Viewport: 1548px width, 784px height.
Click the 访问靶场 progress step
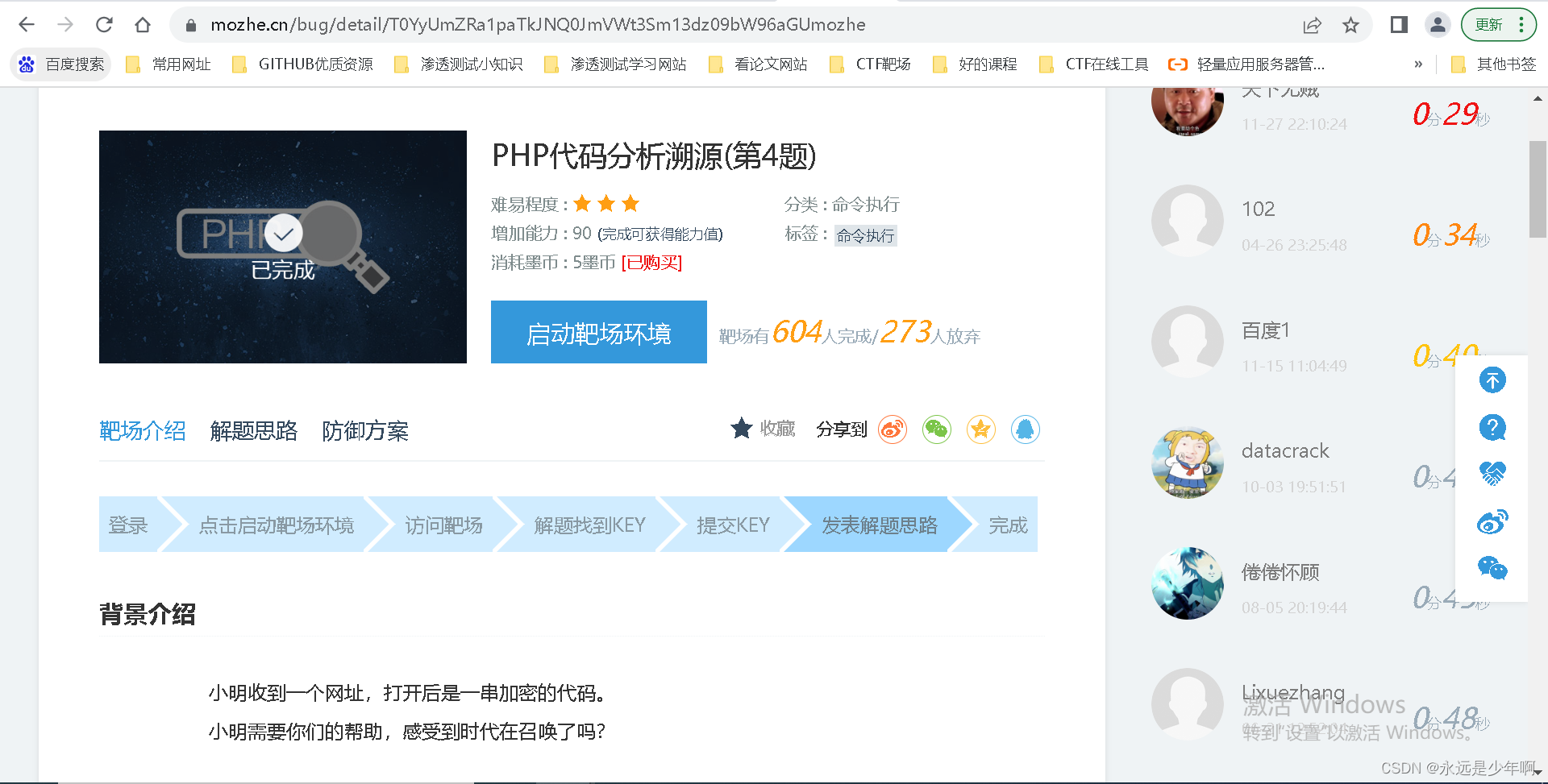click(x=443, y=525)
